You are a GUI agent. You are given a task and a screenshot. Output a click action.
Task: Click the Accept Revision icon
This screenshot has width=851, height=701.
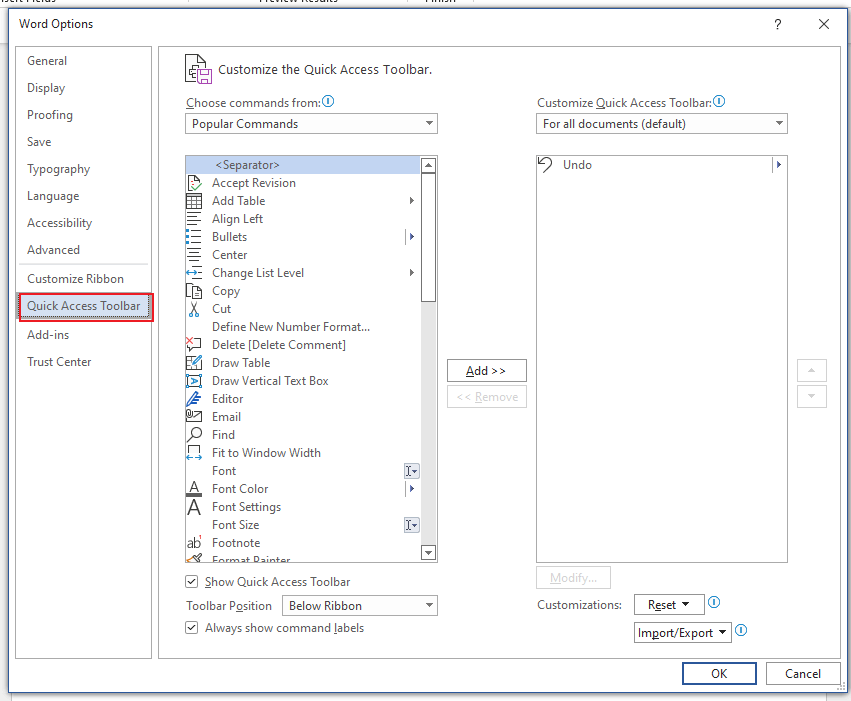click(x=194, y=183)
